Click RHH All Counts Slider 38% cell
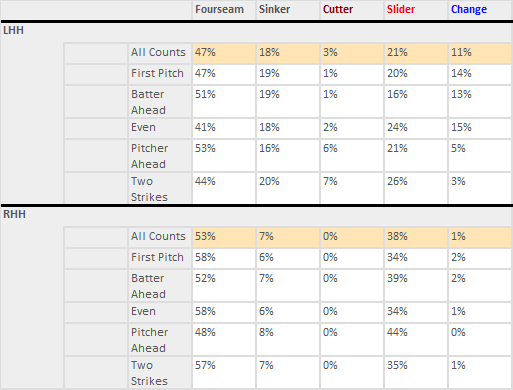 (x=416, y=237)
